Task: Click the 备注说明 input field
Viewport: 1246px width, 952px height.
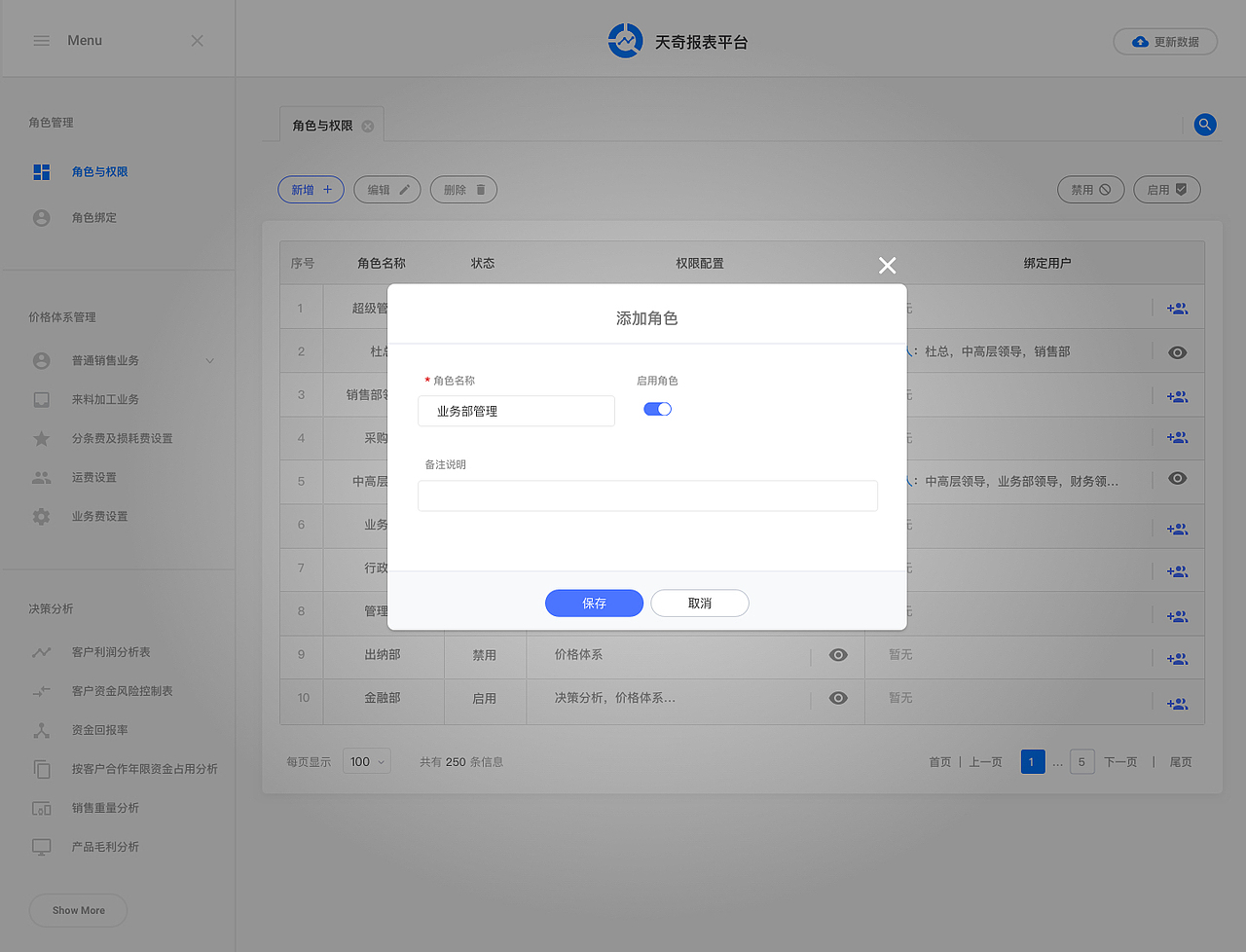Action: coord(647,495)
